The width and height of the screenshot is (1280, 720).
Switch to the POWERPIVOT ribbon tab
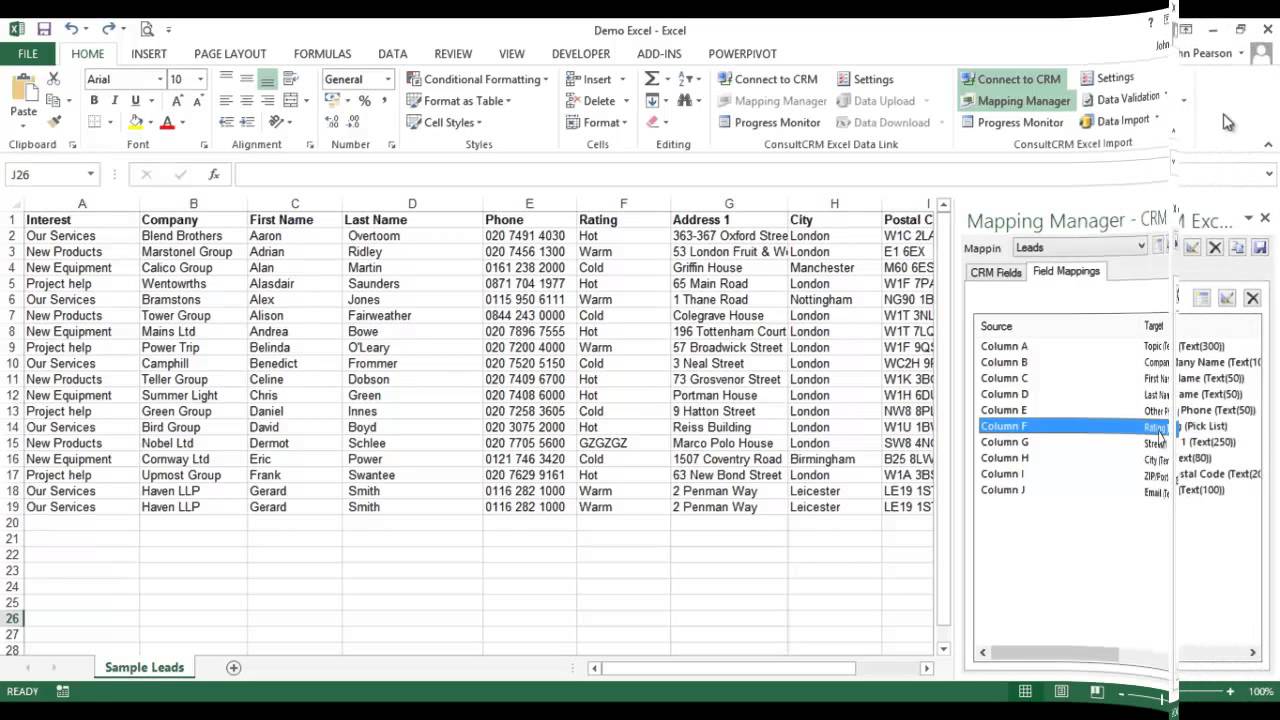(x=742, y=54)
